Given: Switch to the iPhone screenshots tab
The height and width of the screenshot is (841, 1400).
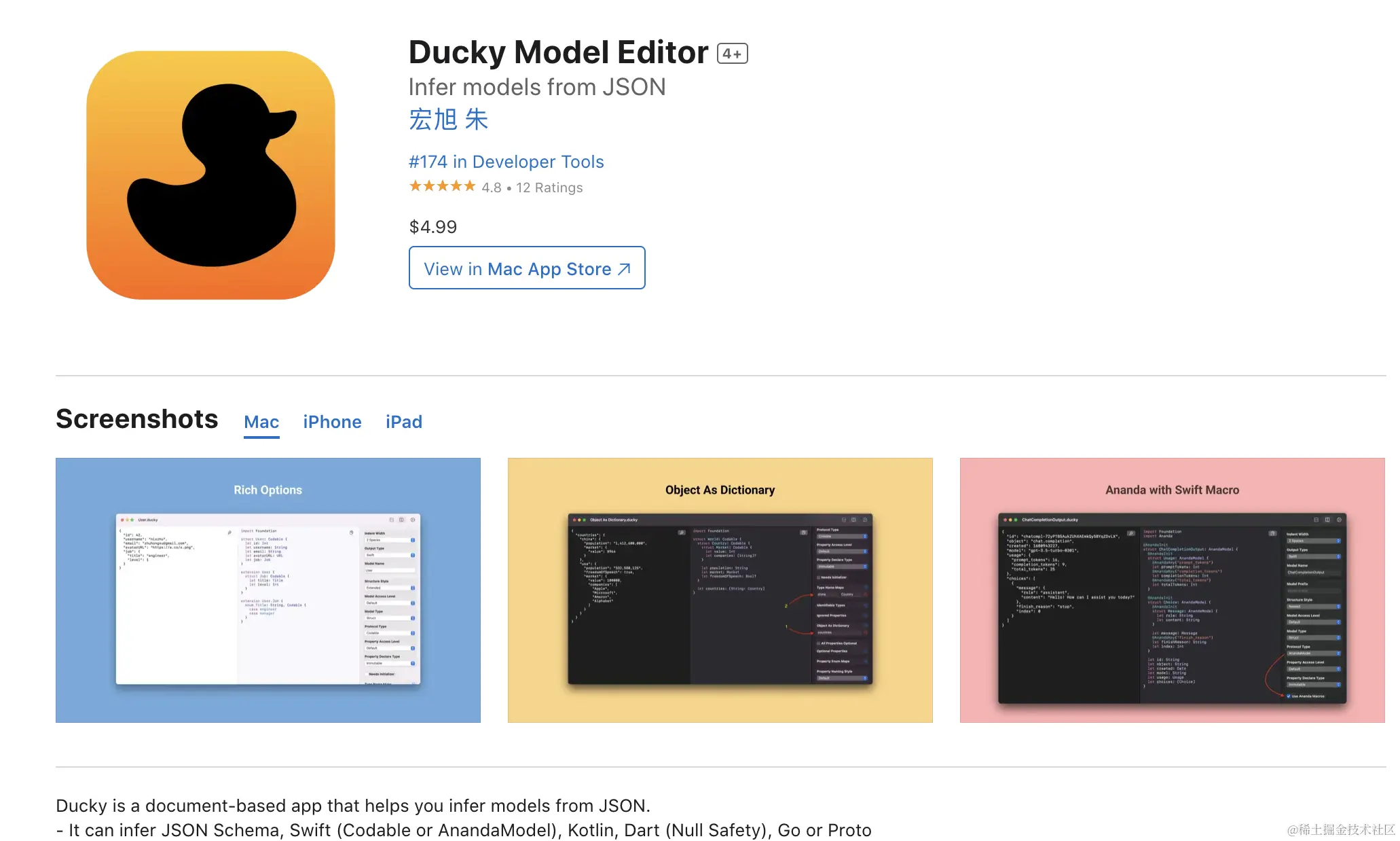Looking at the screenshot, I should pyautogui.click(x=332, y=422).
